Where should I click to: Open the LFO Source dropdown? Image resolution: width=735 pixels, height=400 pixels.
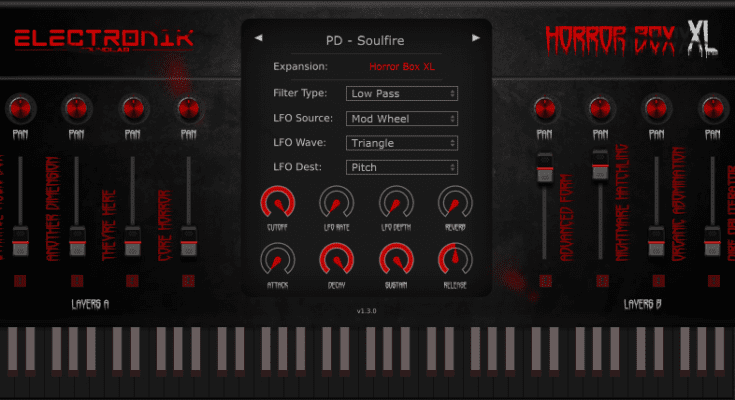pyautogui.click(x=402, y=118)
